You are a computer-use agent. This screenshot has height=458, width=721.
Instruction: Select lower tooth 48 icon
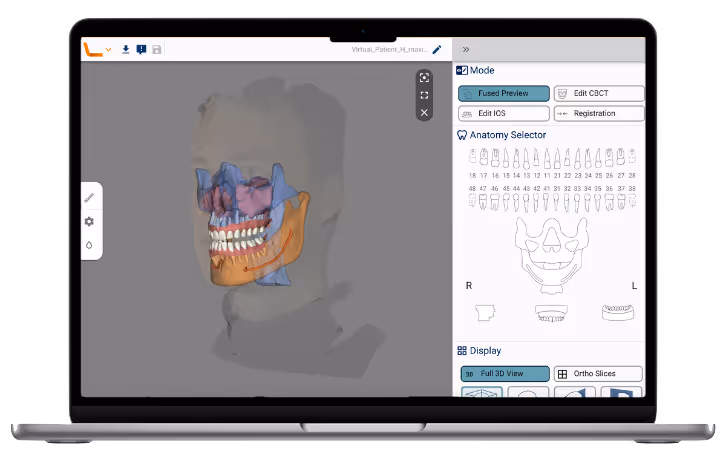tap(472, 200)
